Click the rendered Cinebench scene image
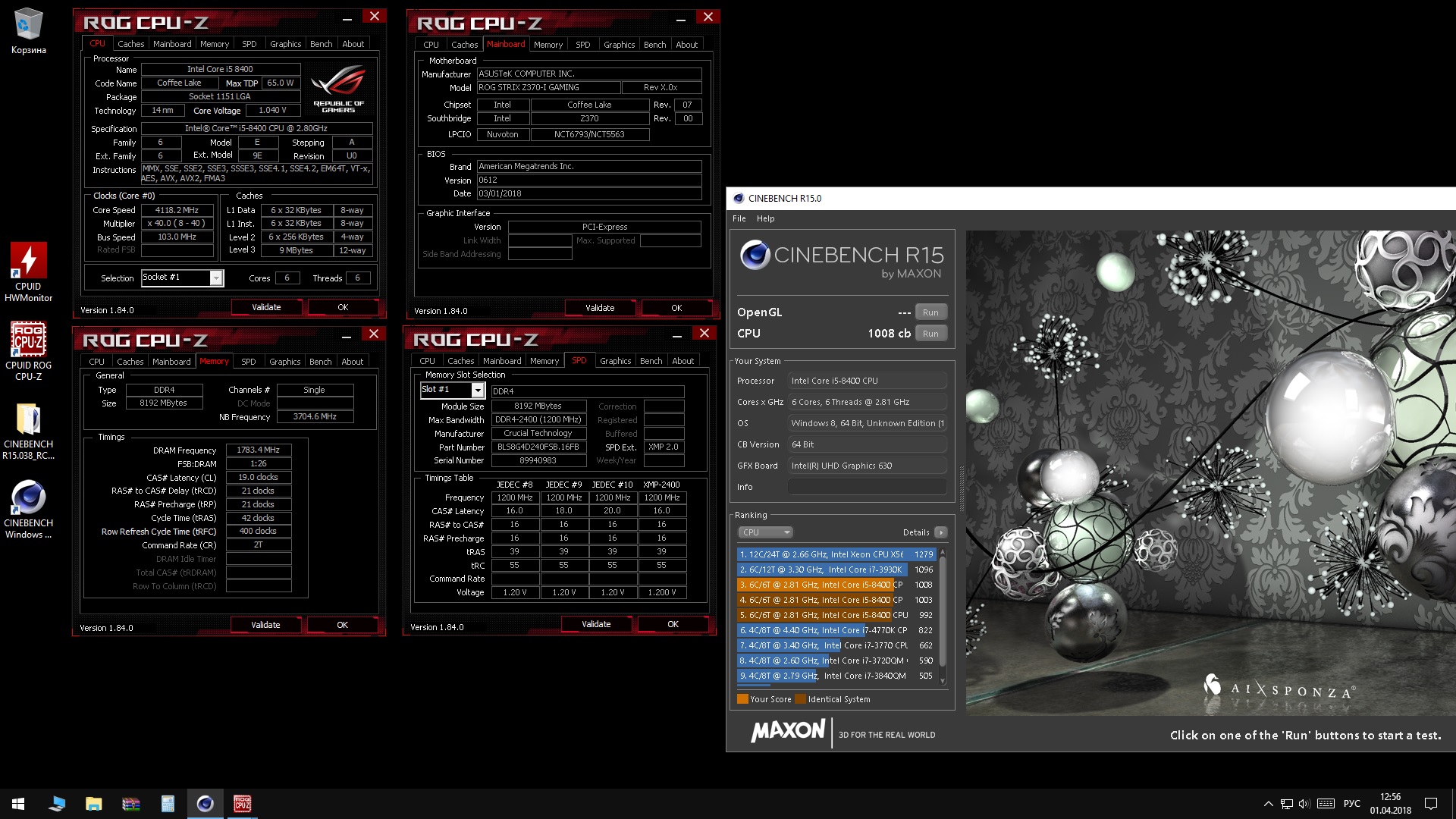The width and height of the screenshot is (1456, 819). click(x=1210, y=472)
